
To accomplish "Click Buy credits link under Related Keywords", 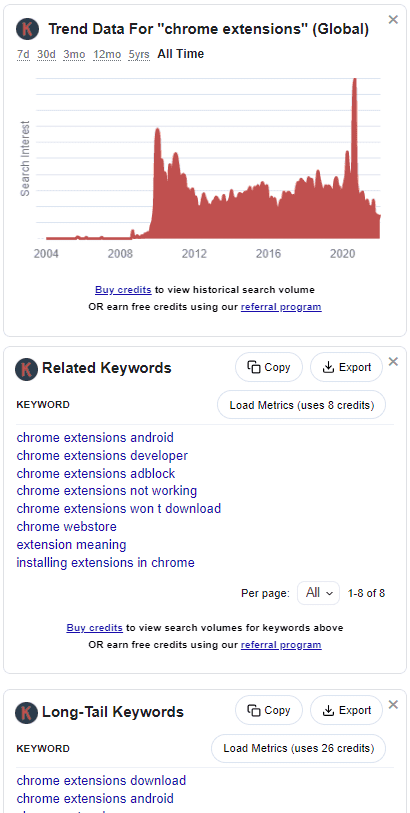I will [x=94, y=628].
